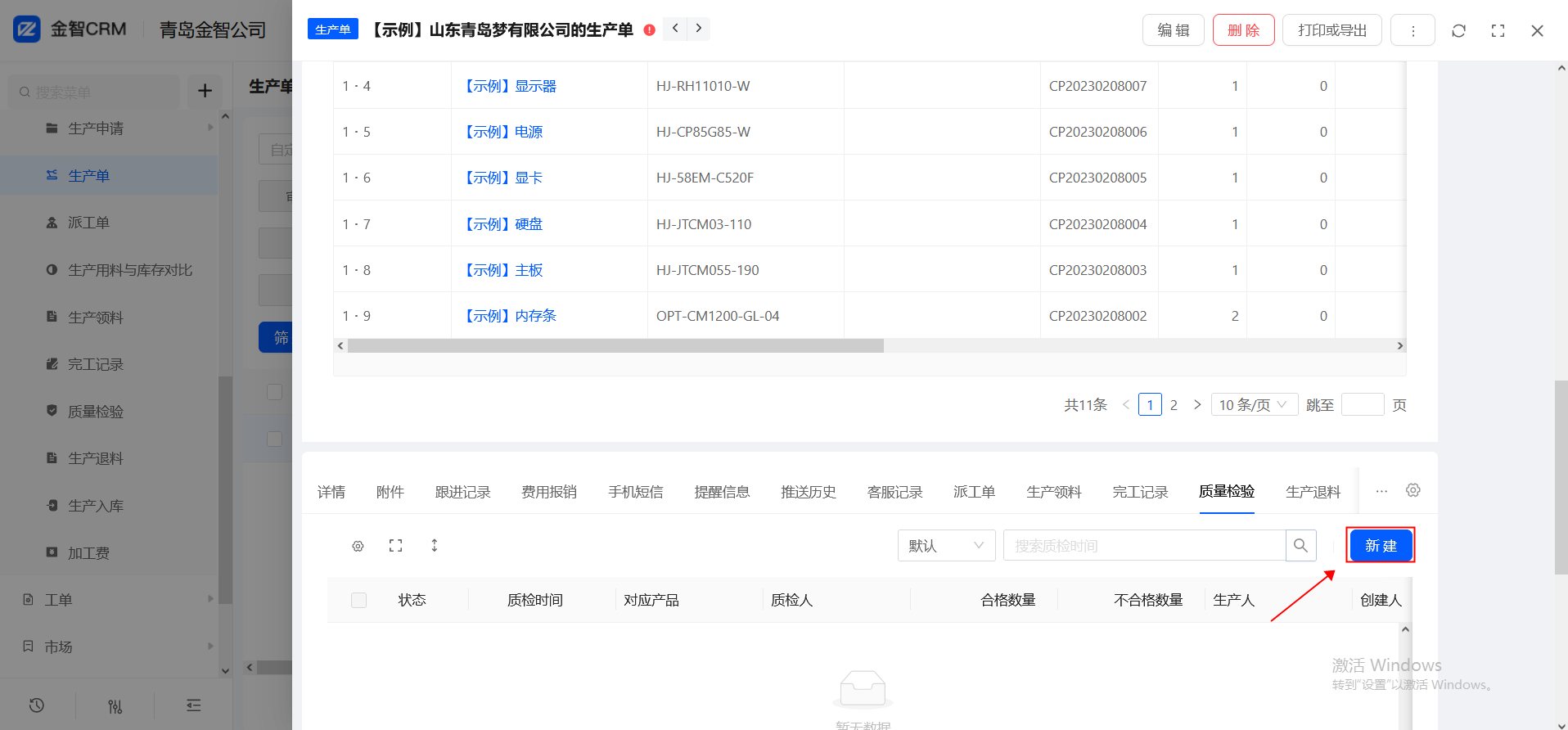Go to next record with right chevron

tap(698, 29)
